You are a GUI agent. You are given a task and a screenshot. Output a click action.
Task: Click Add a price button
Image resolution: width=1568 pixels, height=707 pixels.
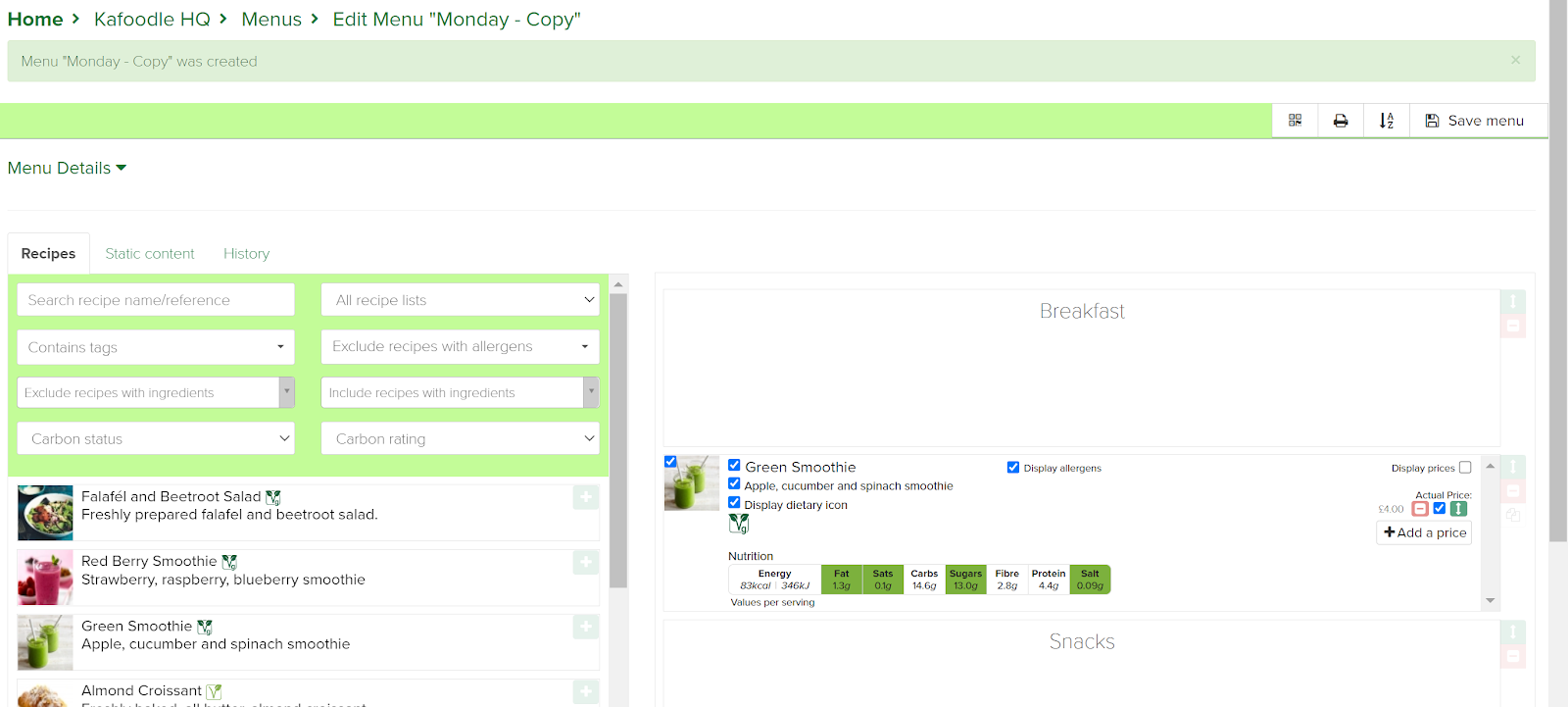point(1424,532)
